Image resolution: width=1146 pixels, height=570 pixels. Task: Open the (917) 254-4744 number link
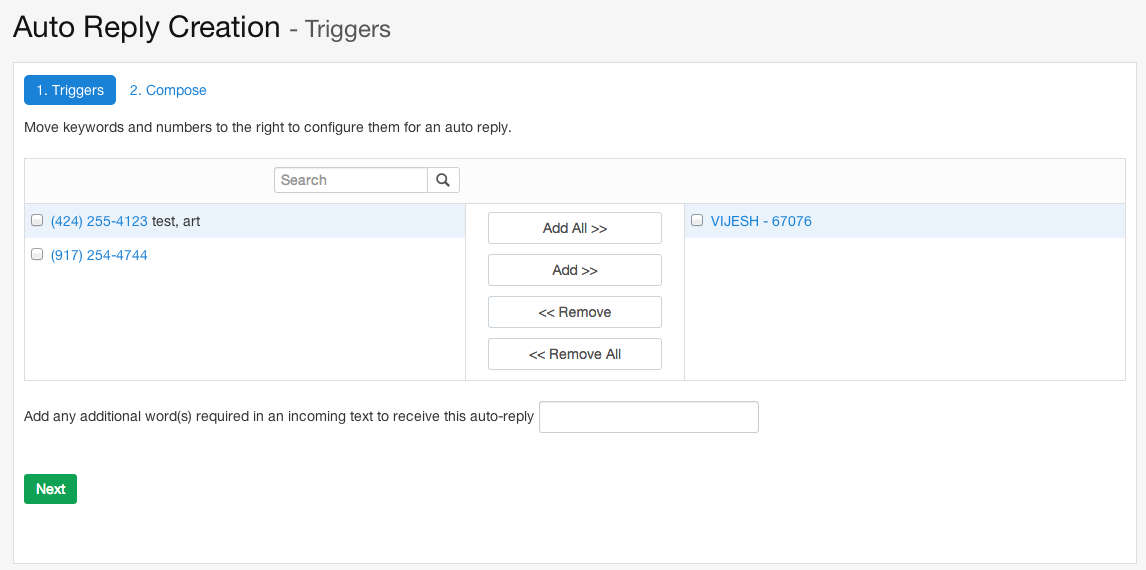tap(99, 255)
